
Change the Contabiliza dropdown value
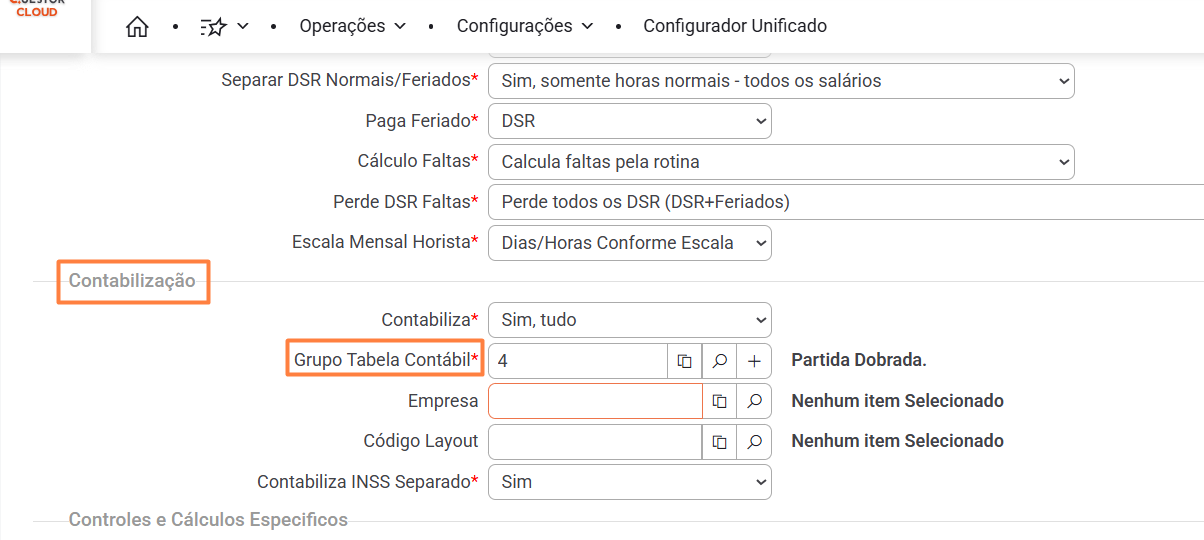629,320
